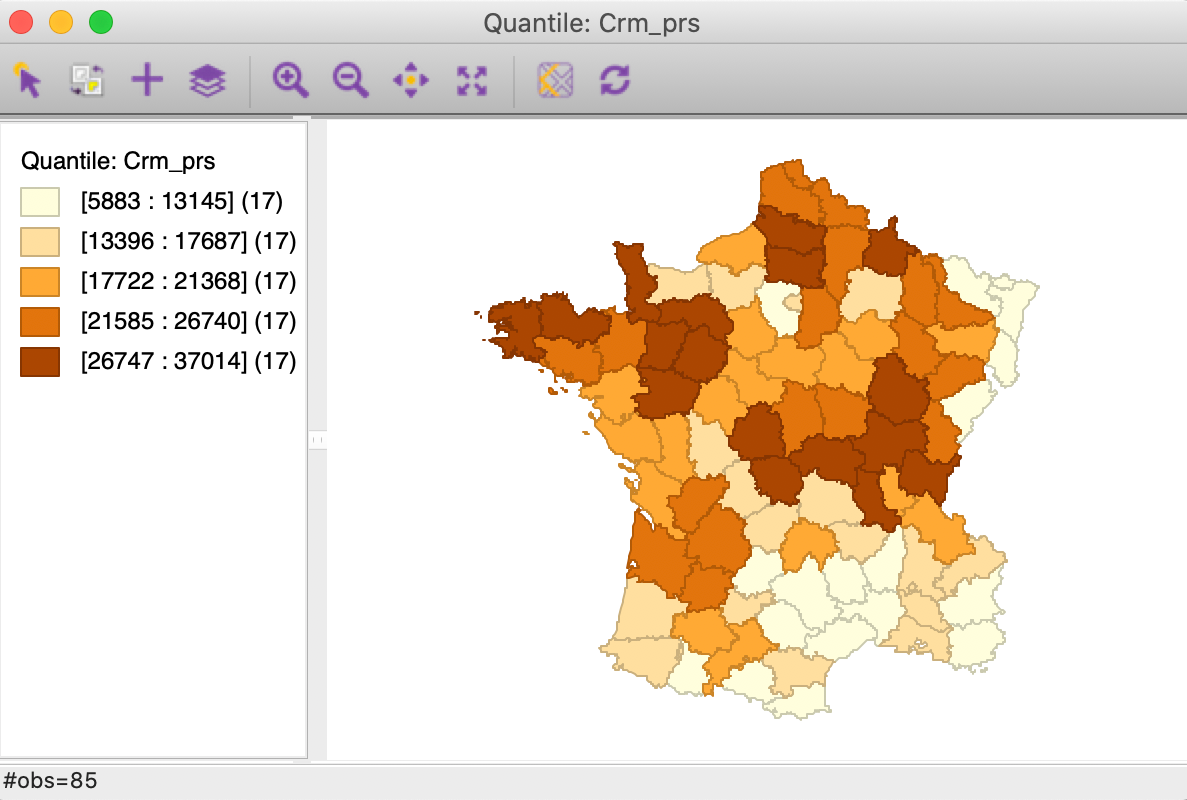Click the legend panel splitter handle
1187x800 pixels.
pyautogui.click(x=317, y=440)
